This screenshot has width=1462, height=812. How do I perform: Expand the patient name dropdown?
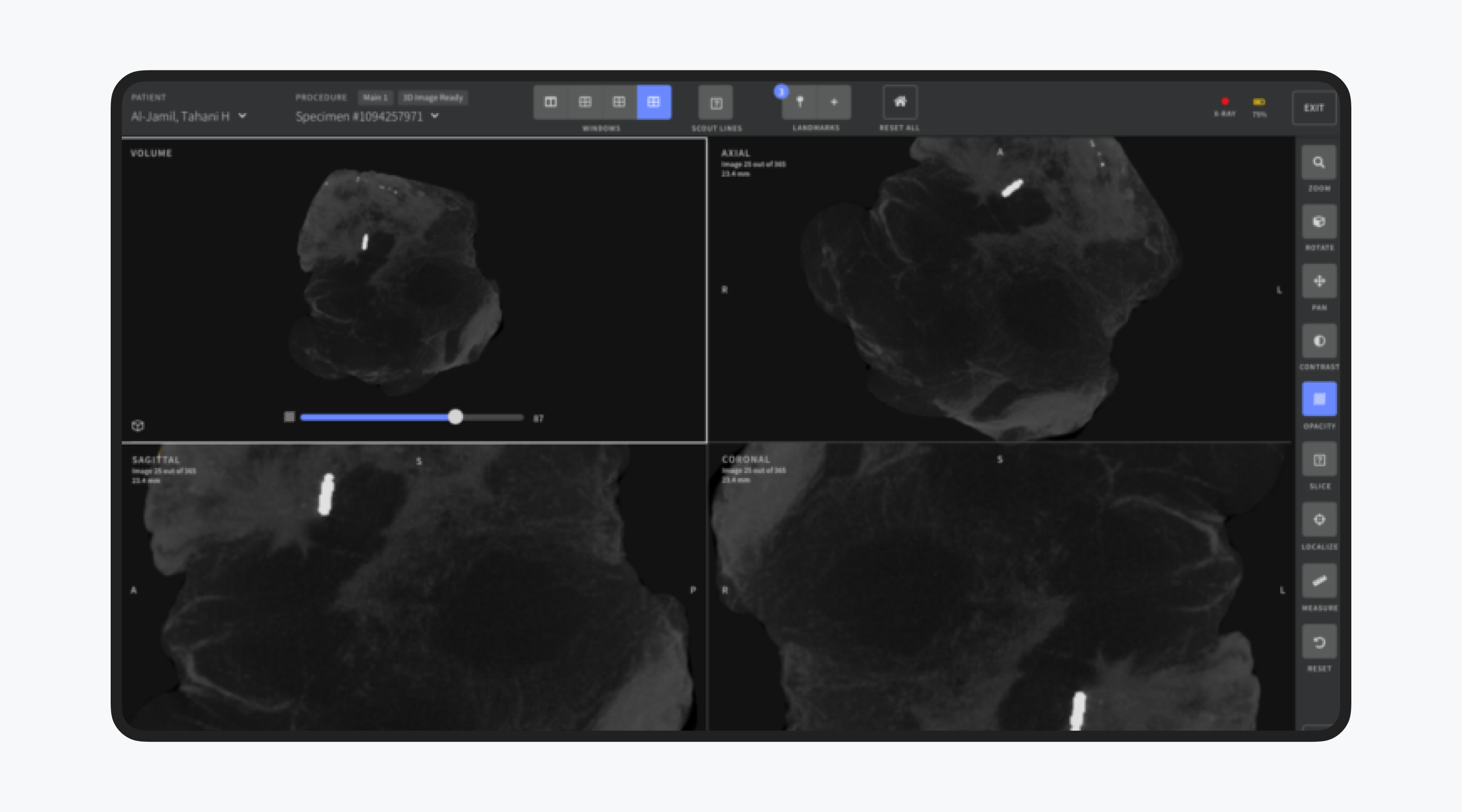(x=243, y=116)
